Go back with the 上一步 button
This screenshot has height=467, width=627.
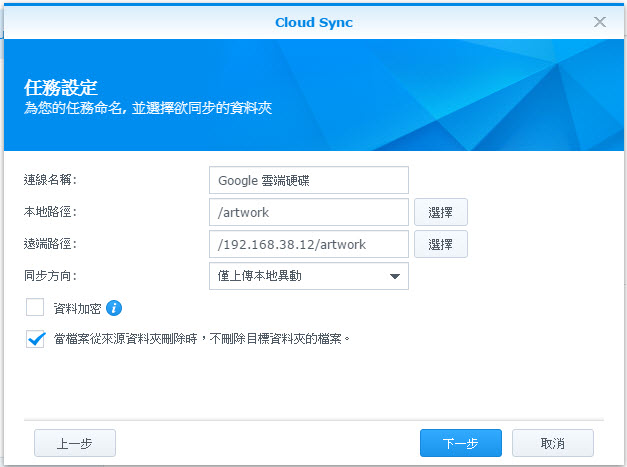click(x=75, y=443)
